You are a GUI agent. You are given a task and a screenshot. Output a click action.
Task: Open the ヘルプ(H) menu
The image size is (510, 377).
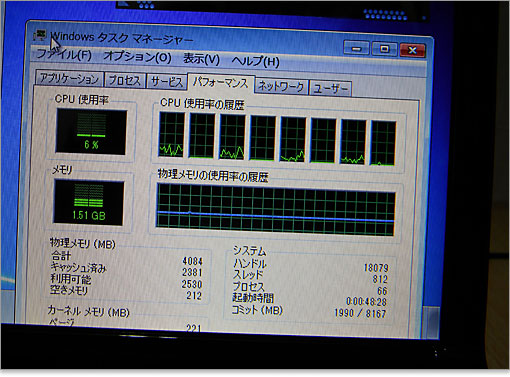tap(255, 61)
